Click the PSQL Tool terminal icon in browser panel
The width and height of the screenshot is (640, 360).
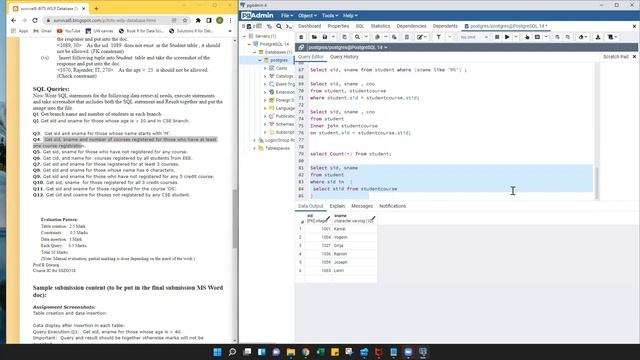(289, 26)
